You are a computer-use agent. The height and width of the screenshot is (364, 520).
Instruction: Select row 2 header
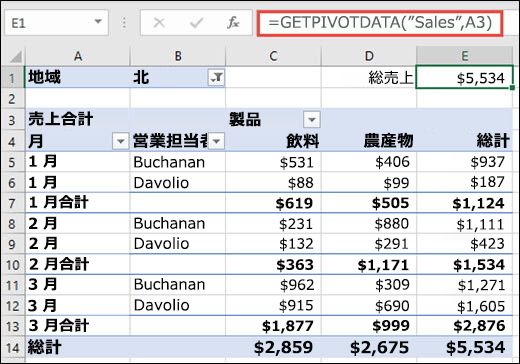point(13,99)
